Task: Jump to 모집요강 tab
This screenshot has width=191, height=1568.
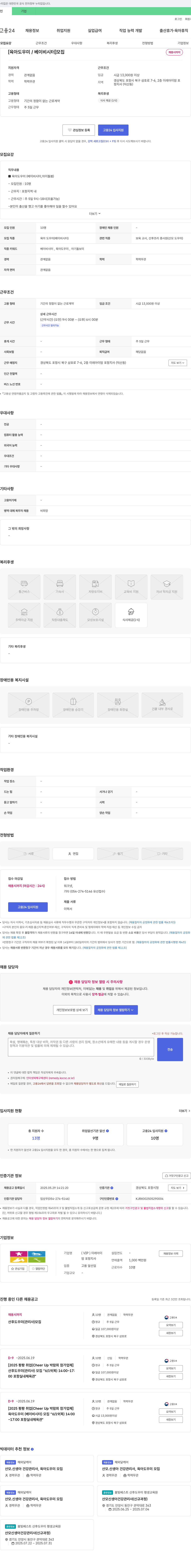Action: [6, 43]
